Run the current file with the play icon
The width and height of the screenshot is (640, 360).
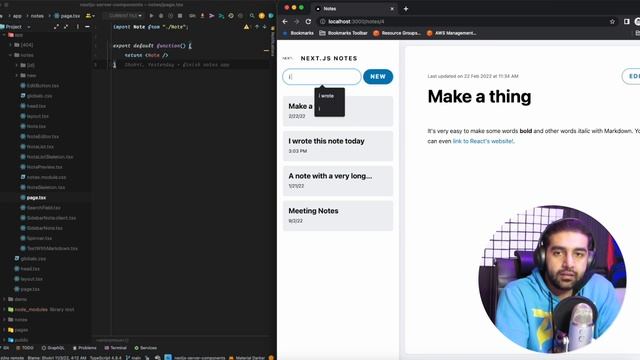tap(151, 16)
